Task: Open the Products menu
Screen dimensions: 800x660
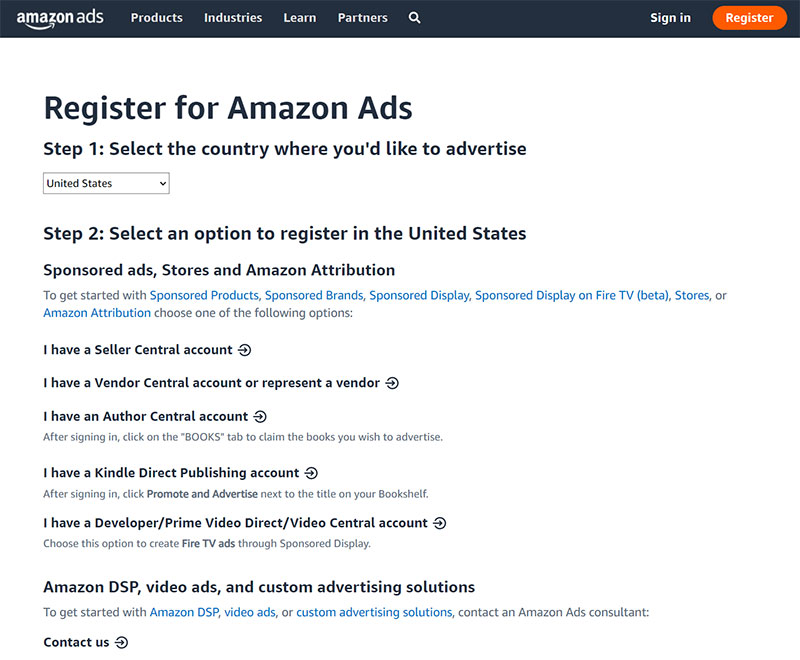Action: [156, 18]
